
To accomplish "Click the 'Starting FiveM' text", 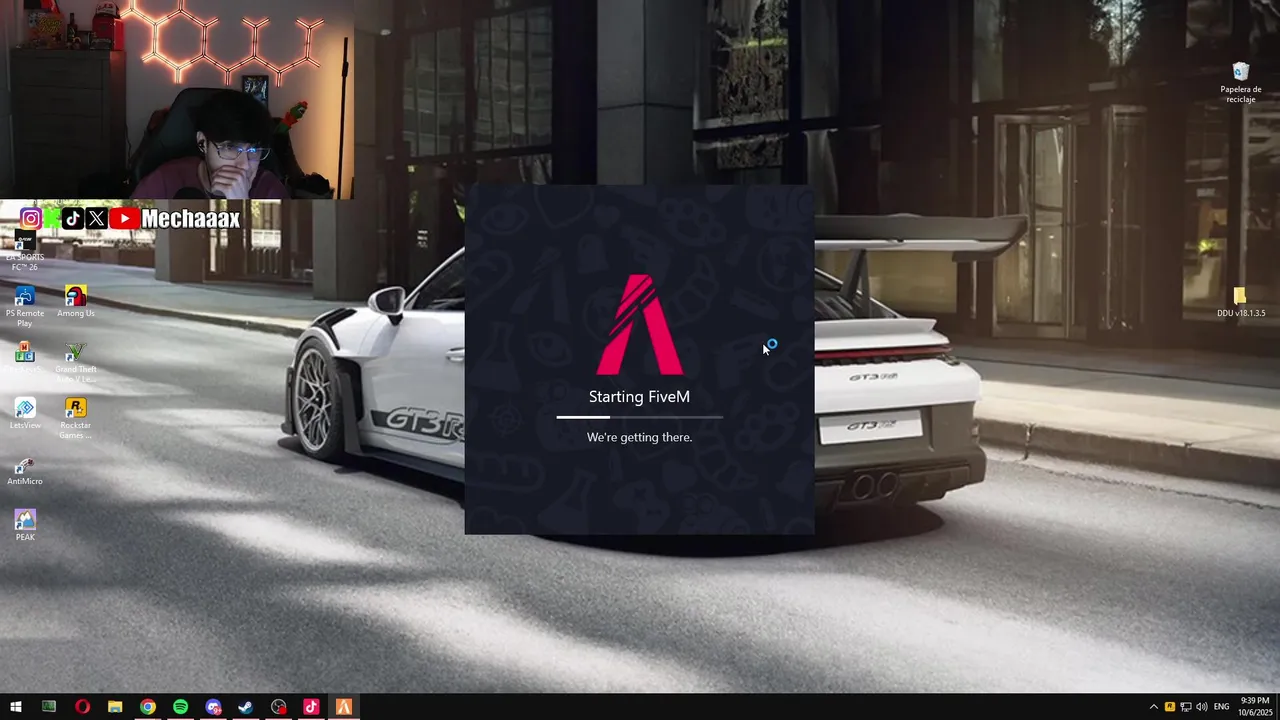I will pyautogui.click(x=639, y=397).
